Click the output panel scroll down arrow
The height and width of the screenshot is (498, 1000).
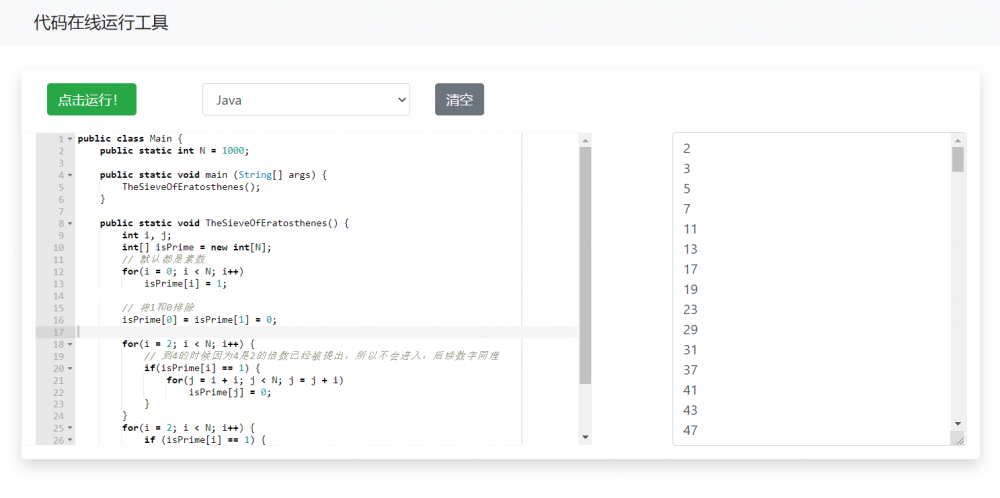[x=958, y=423]
